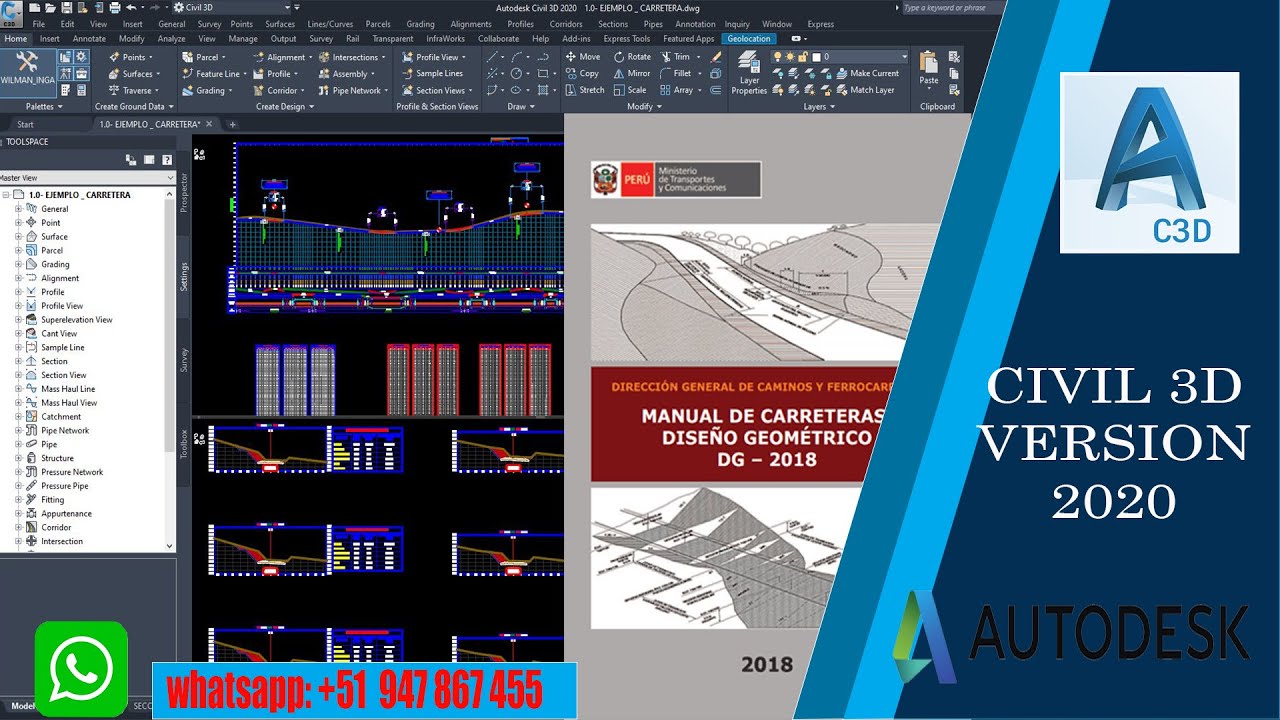Select Superelevation View in Toolspace tree
This screenshot has height=720, width=1280.
(x=76, y=320)
